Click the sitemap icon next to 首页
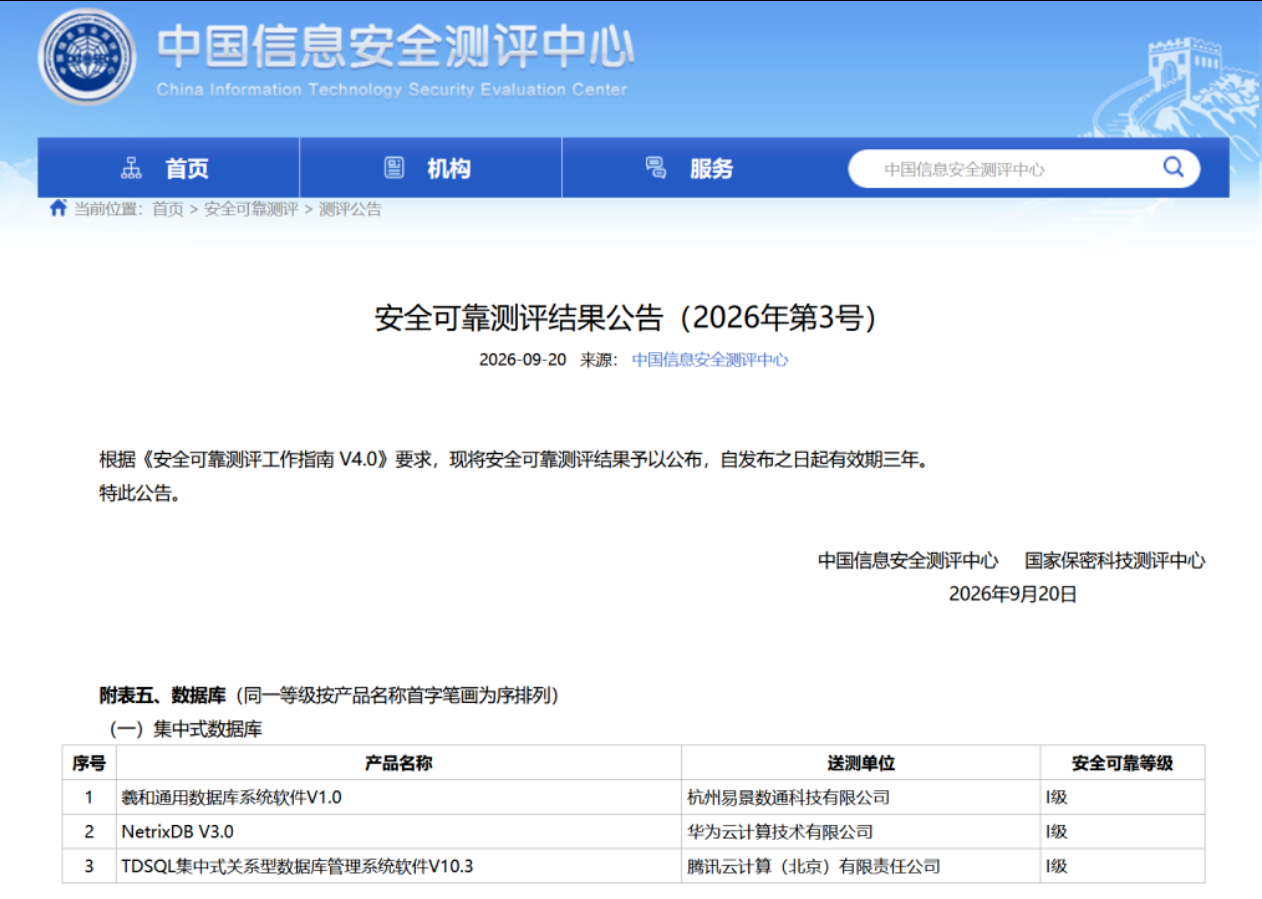The image size is (1262, 899). pyautogui.click(x=131, y=168)
